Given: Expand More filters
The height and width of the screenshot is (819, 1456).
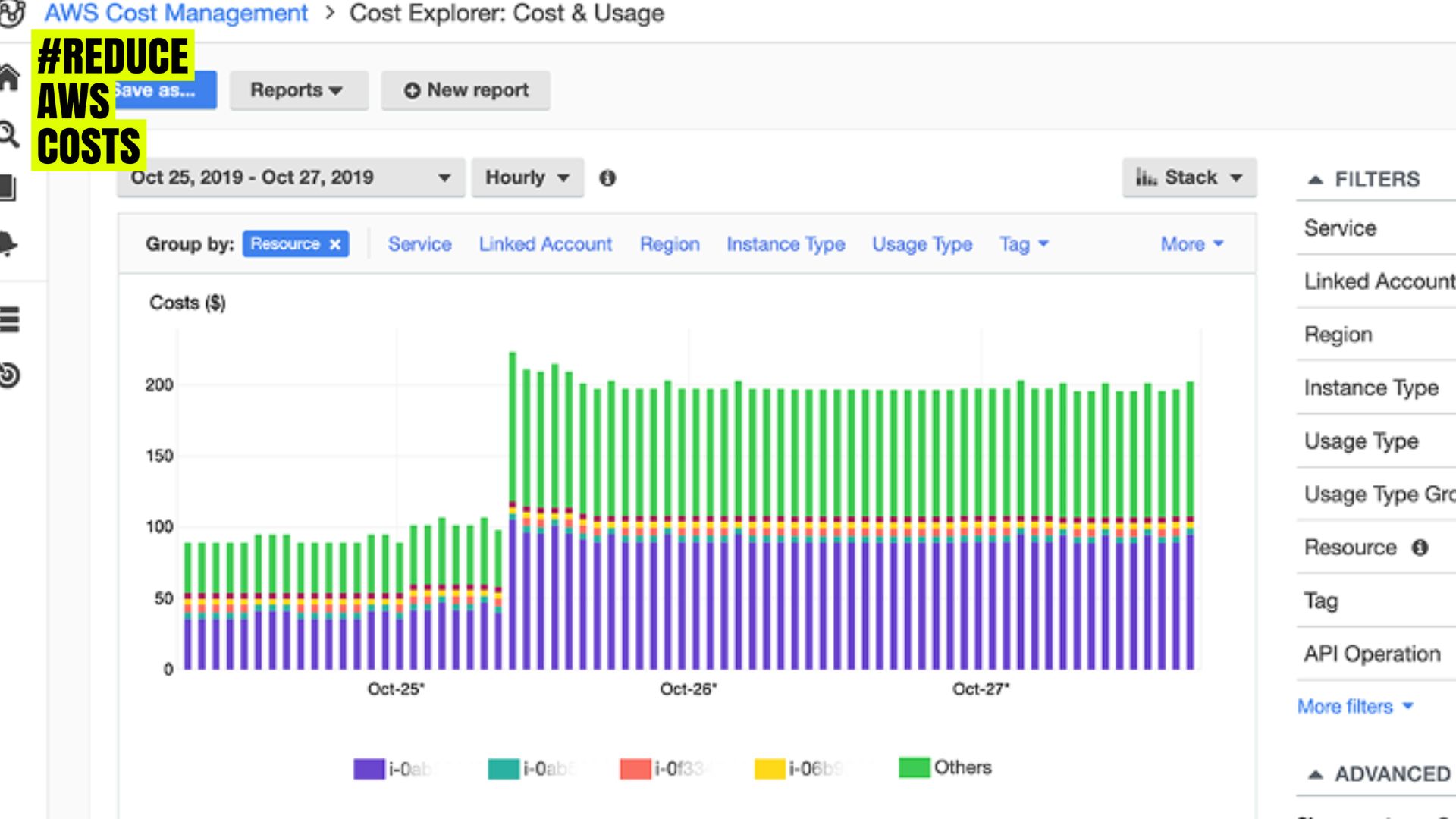Looking at the screenshot, I should (x=1355, y=707).
